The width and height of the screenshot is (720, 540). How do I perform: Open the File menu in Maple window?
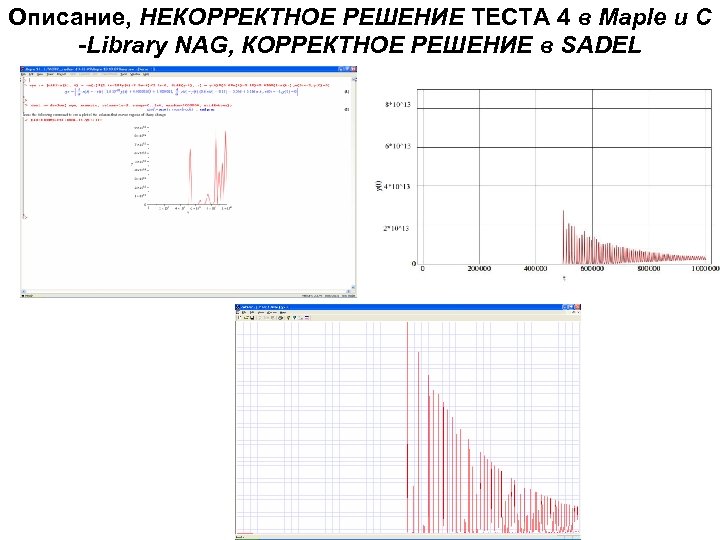23,74
